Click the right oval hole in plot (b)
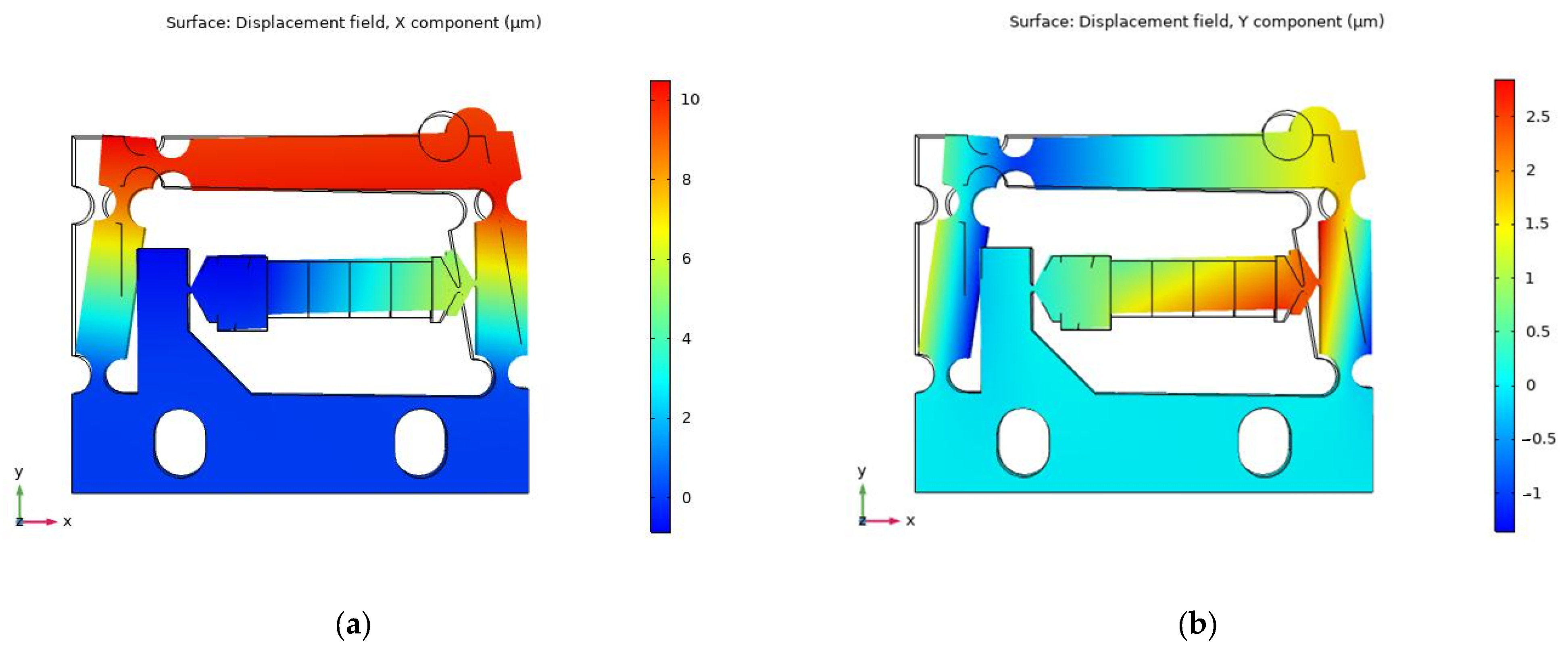The height and width of the screenshot is (654, 1568). click(1264, 442)
